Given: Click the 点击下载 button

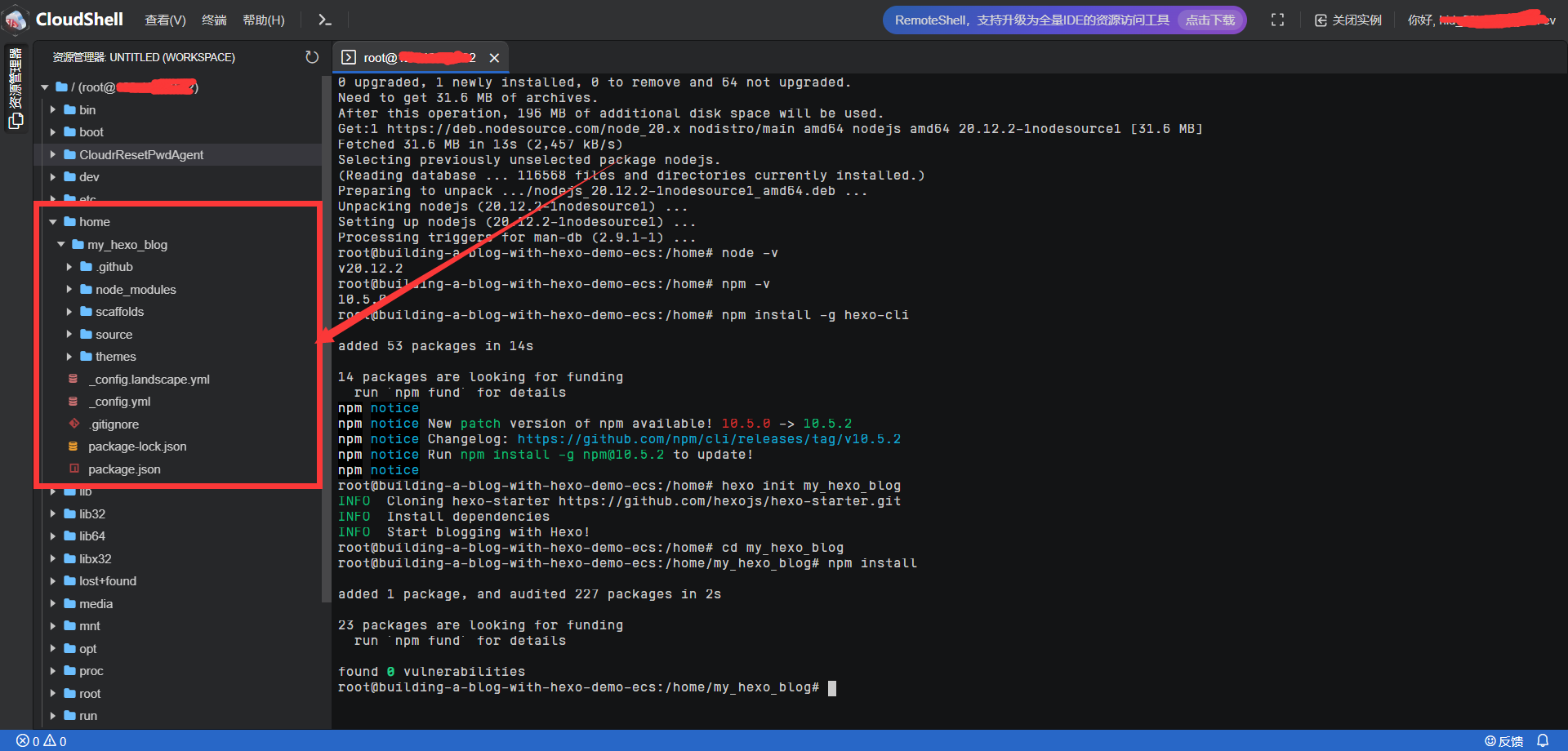Looking at the screenshot, I should tap(1209, 20).
